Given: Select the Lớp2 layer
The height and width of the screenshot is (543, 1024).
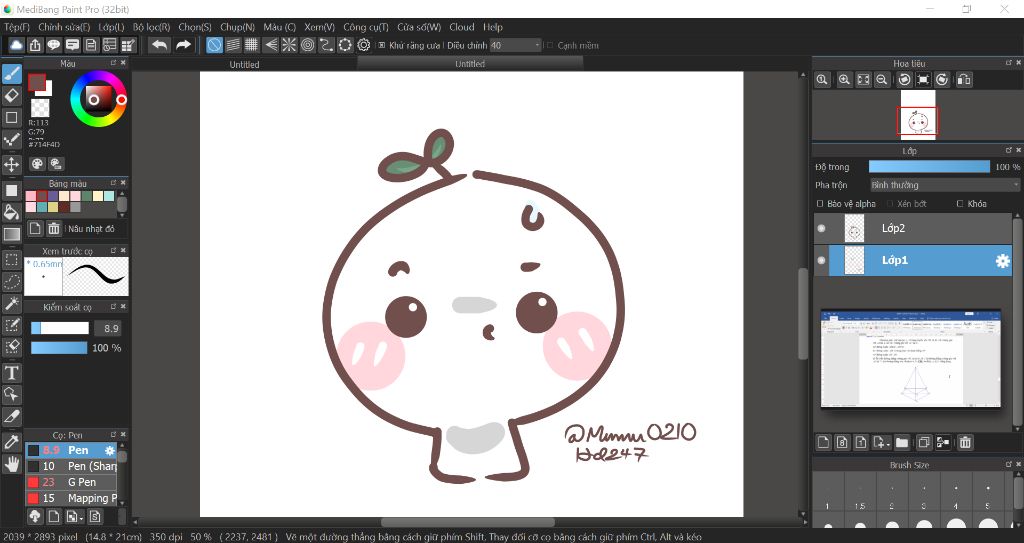Looking at the screenshot, I should coord(914,228).
